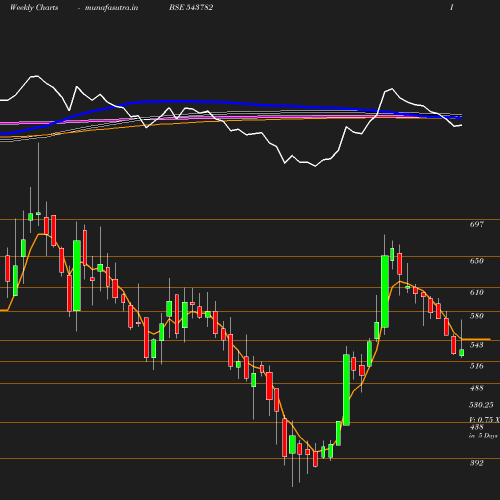Click the 650 price level label
Screen dimensions: 500x500
pyautogui.click(x=477, y=261)
